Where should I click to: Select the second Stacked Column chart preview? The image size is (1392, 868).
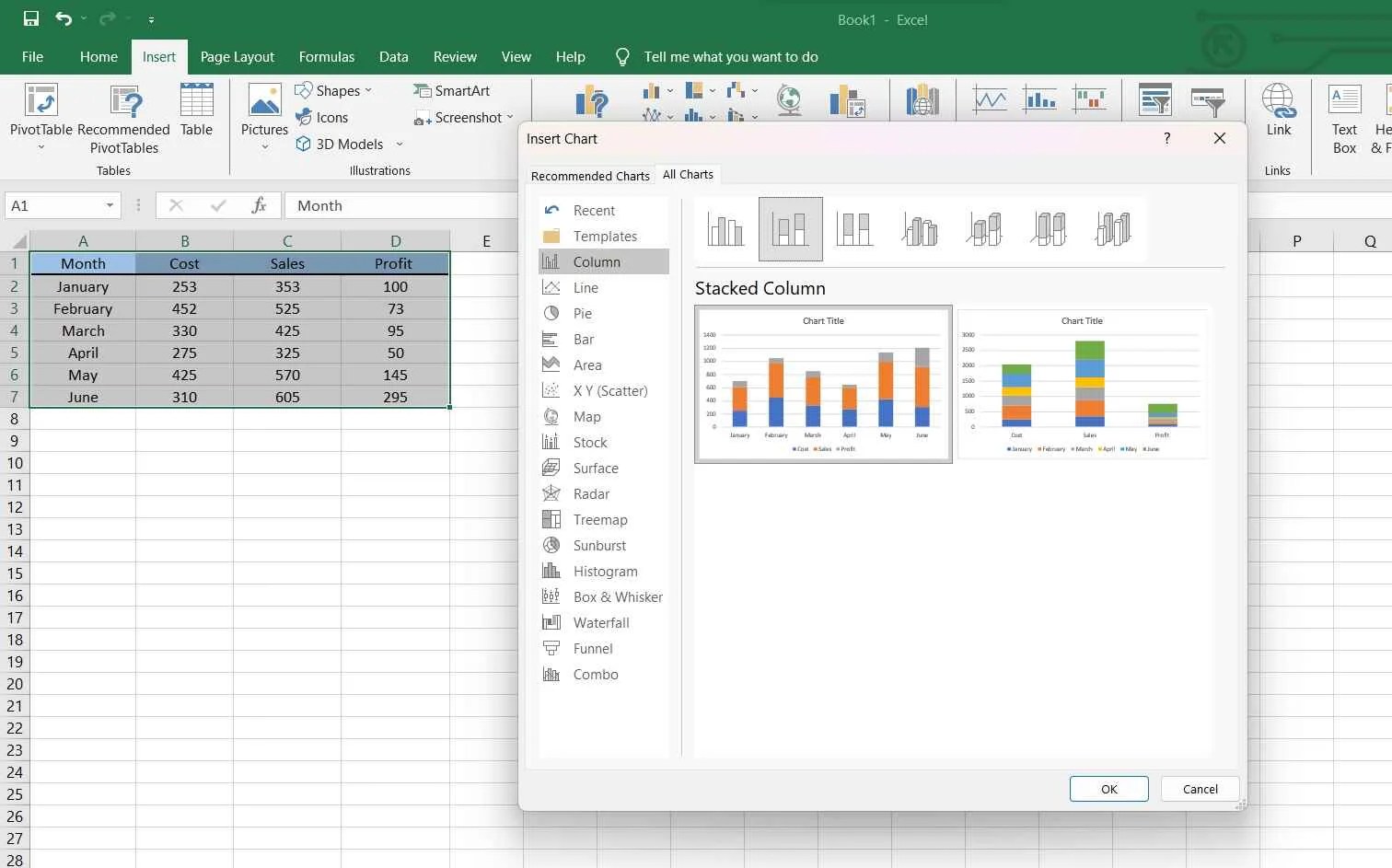point(1082,383)
